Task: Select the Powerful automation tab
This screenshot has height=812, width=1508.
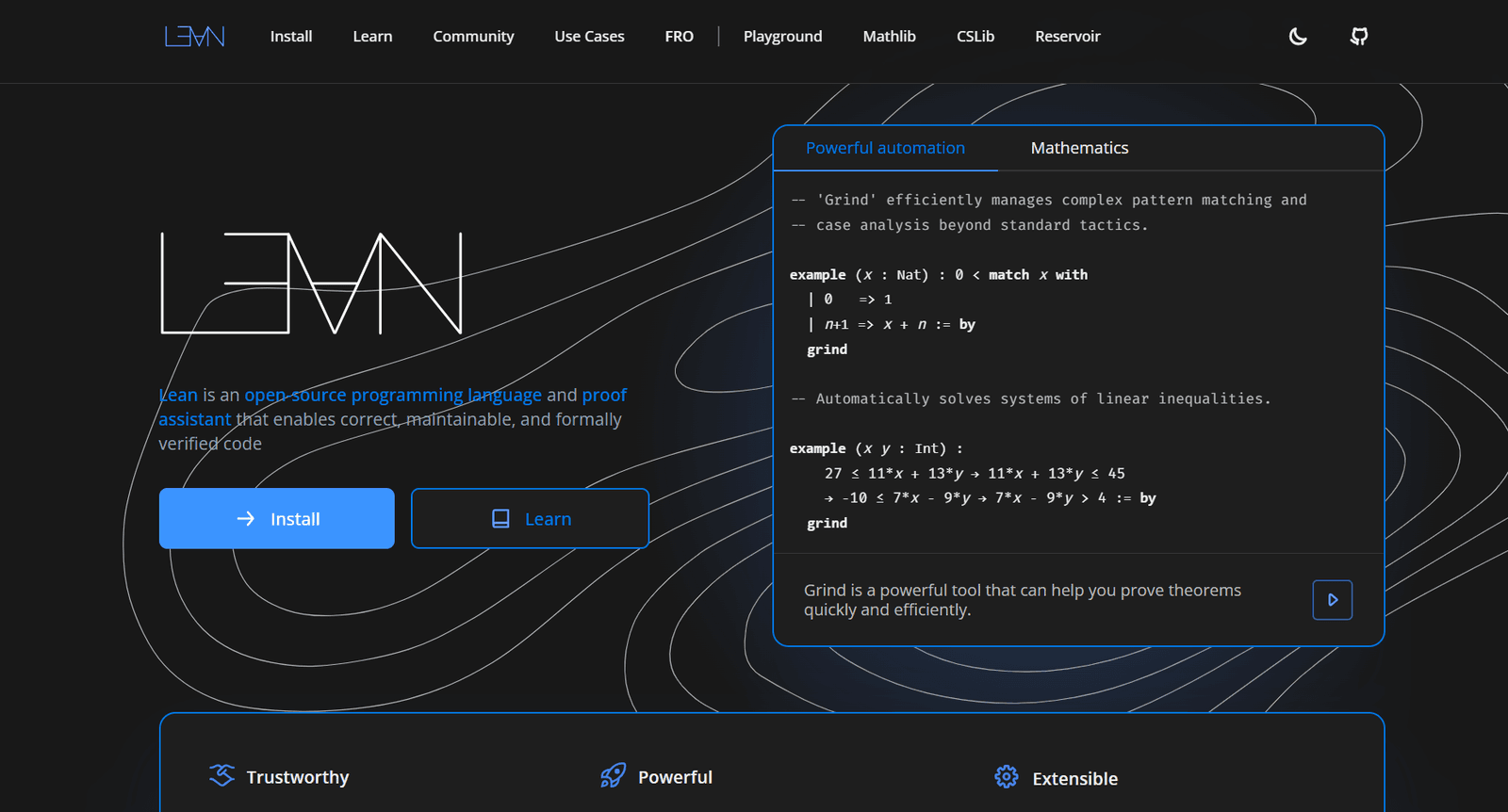Action: click(x=885, y=148)
